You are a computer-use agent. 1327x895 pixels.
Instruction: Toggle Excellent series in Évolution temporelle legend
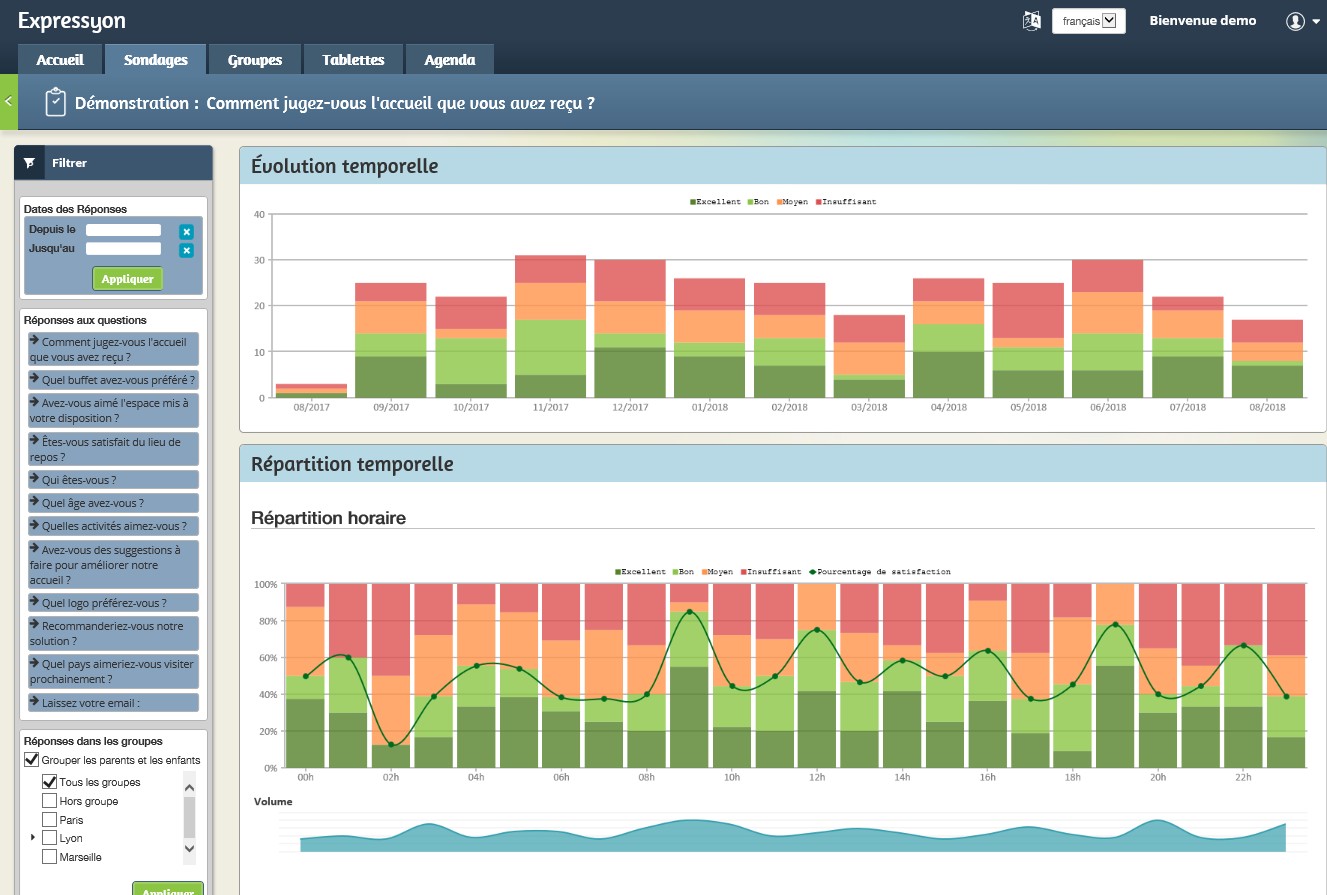[715, 202]
